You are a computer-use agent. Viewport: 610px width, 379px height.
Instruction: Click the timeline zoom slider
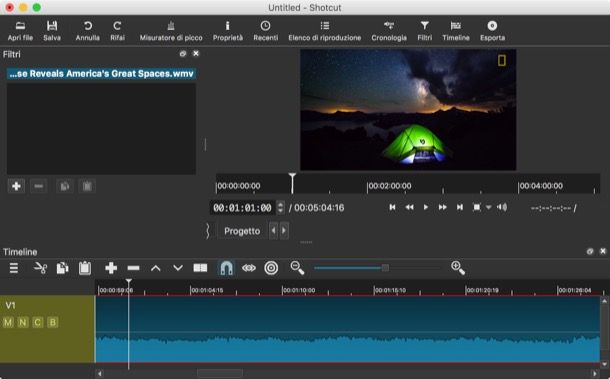pyautogui.click(x=377, y=268)
